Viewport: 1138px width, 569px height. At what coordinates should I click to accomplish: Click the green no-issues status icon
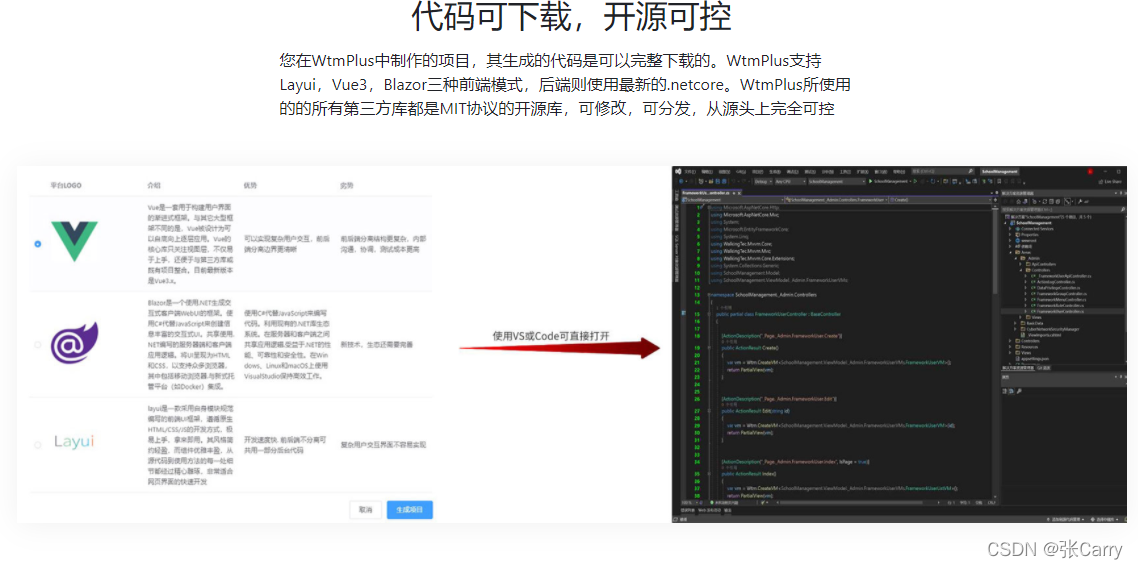tap(712, 502)
